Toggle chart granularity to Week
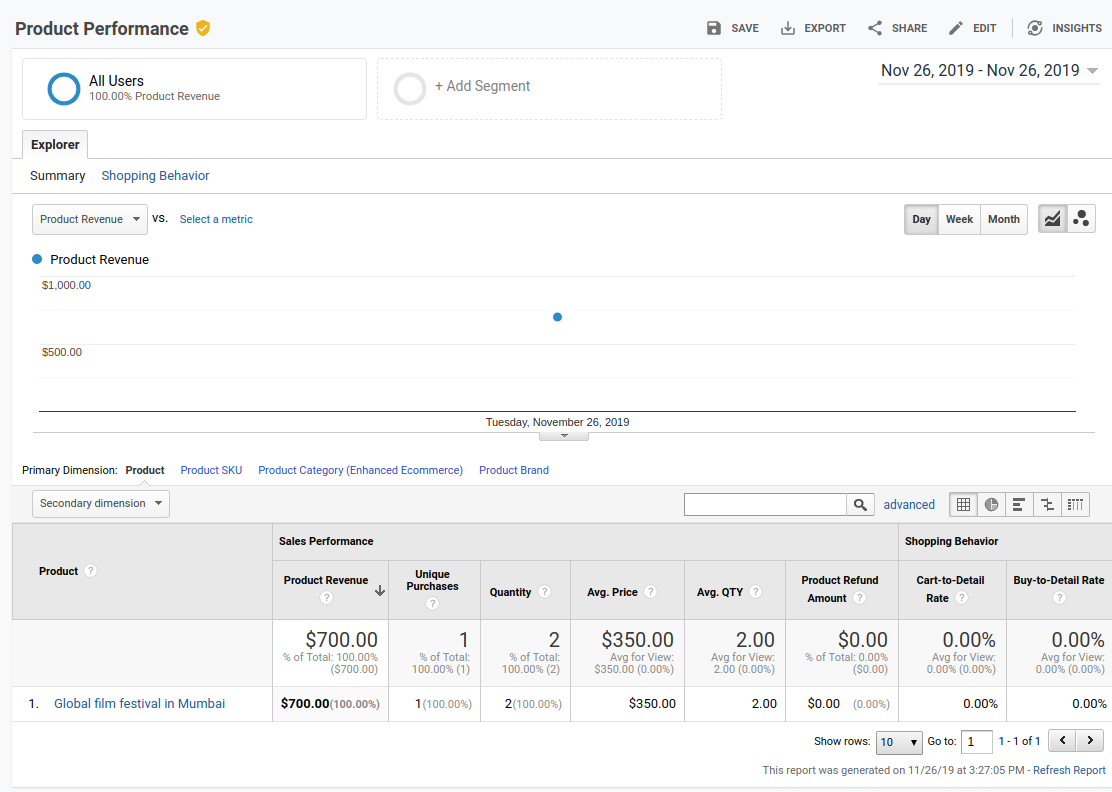The image size is (1112, 792). click(x=959, y=219)
